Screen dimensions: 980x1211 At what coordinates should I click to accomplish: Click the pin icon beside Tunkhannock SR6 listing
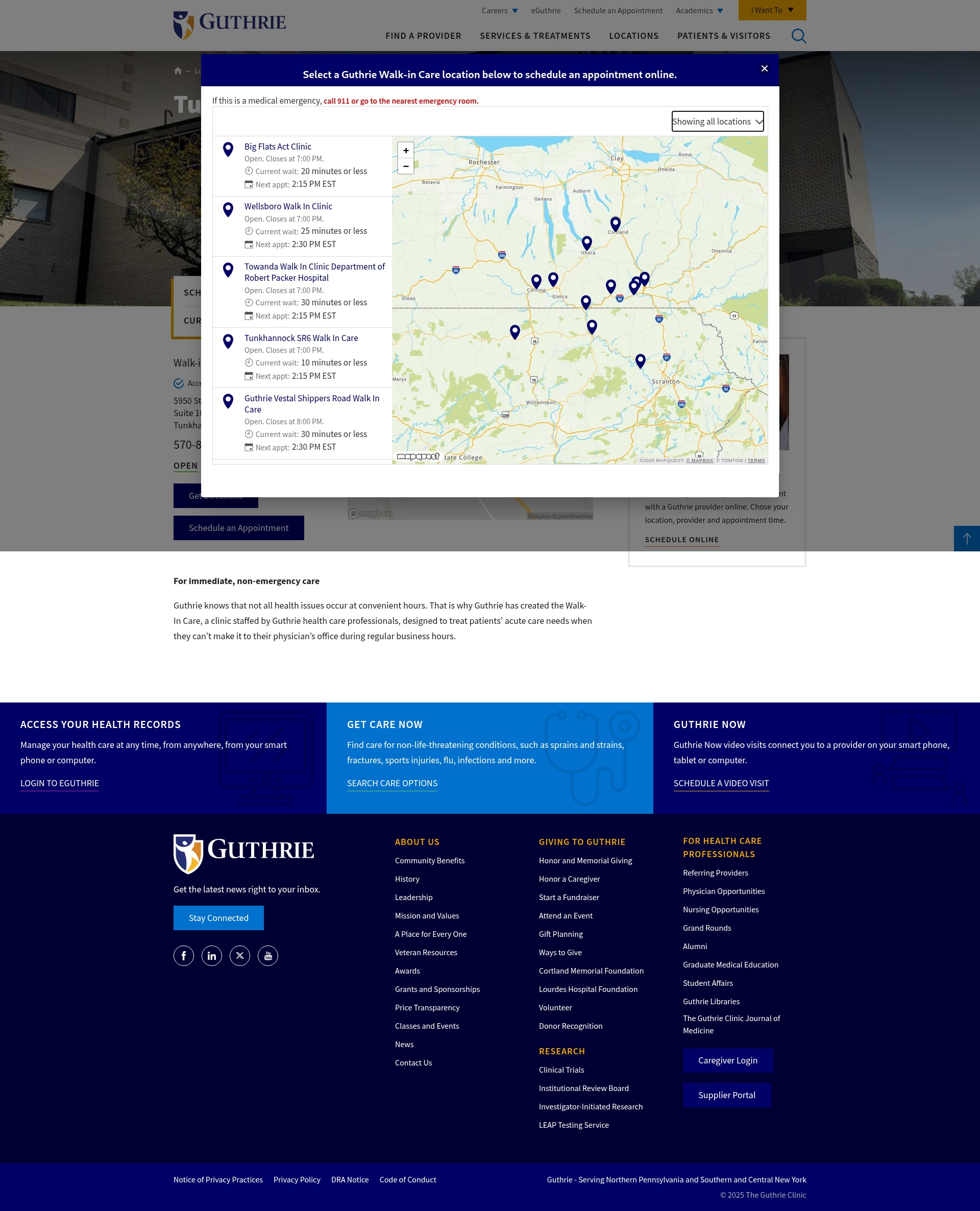pos(228,341)
